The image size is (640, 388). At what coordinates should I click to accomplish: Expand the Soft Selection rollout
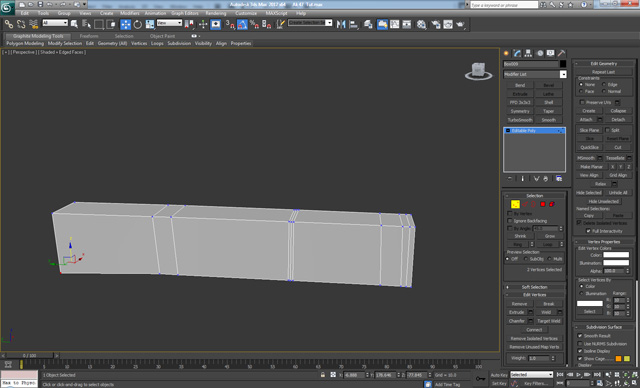point(534,287)
